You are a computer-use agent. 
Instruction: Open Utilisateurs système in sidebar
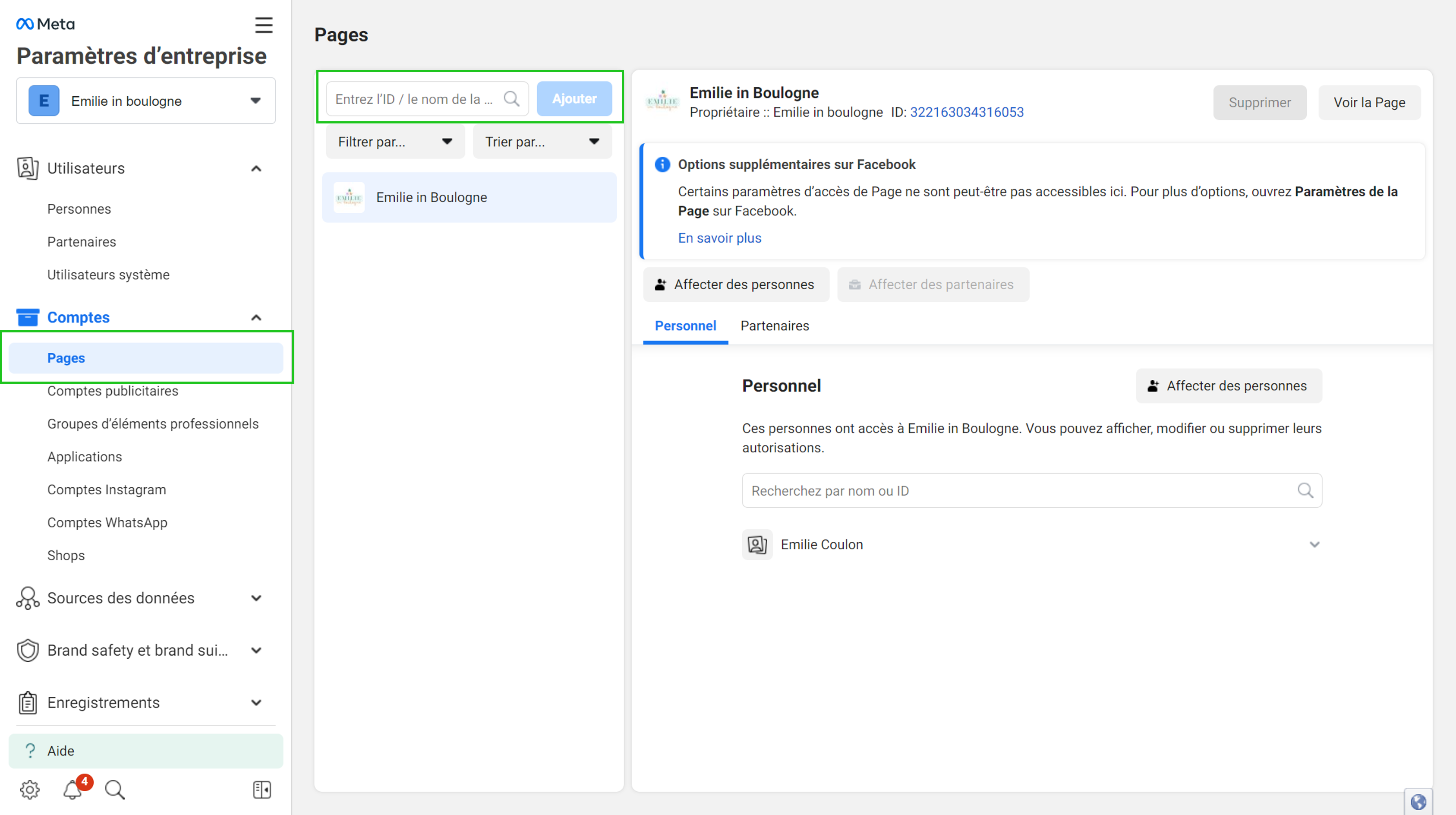coord(108,274)
